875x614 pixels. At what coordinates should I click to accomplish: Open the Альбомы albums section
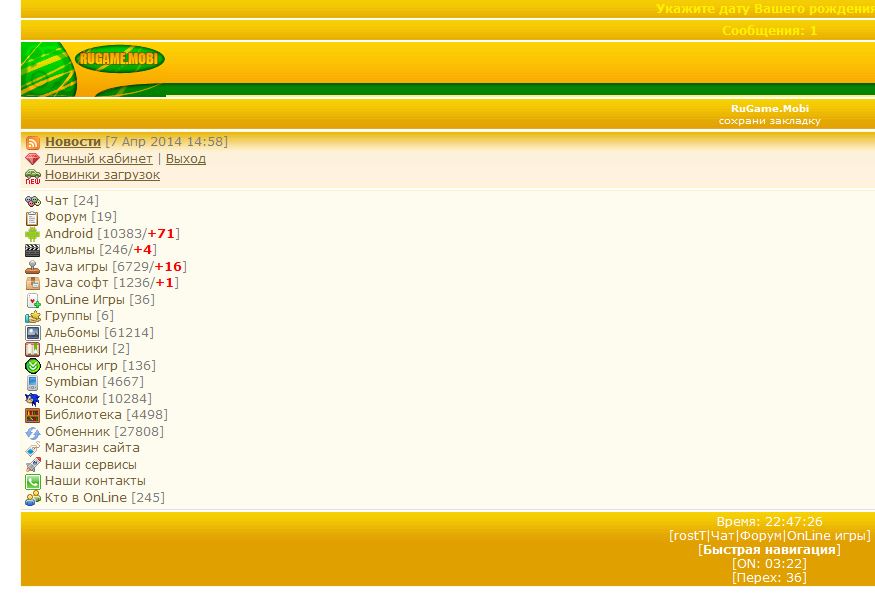click(72, 333)
